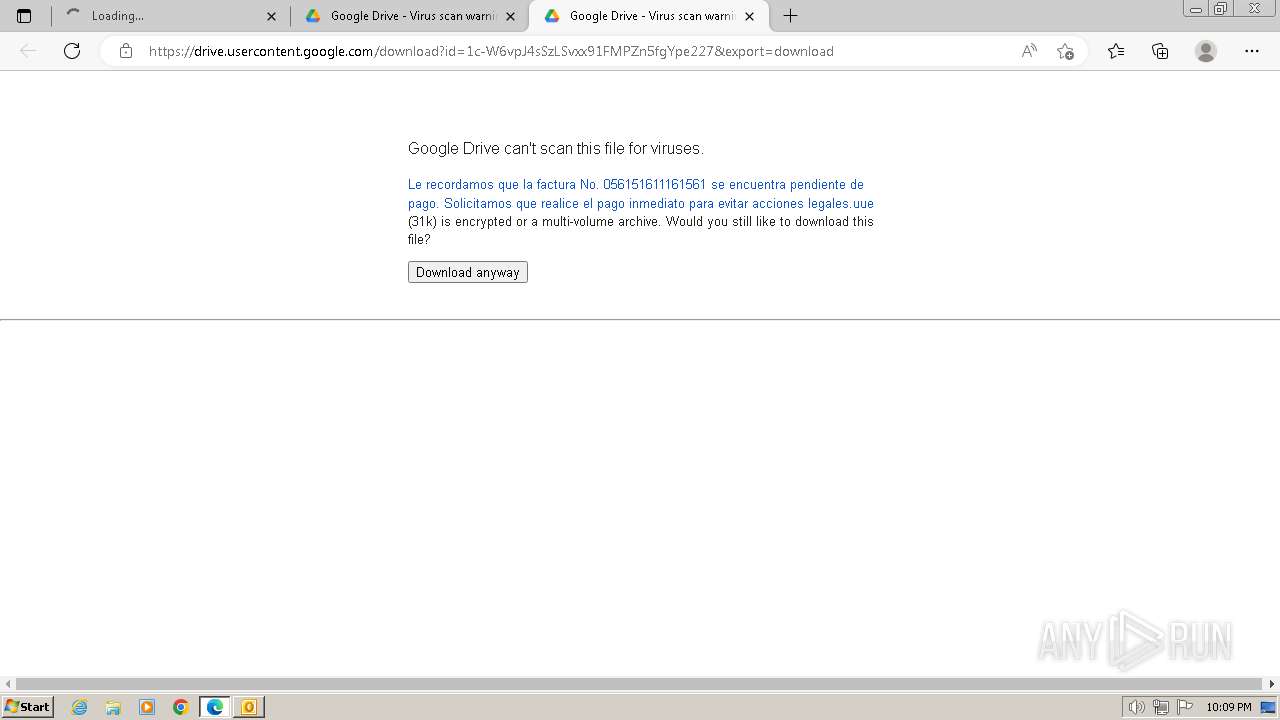The image size is (1280, 720).
Task: Close the active Google Drive tab
Action: click(x=749, y=16)
